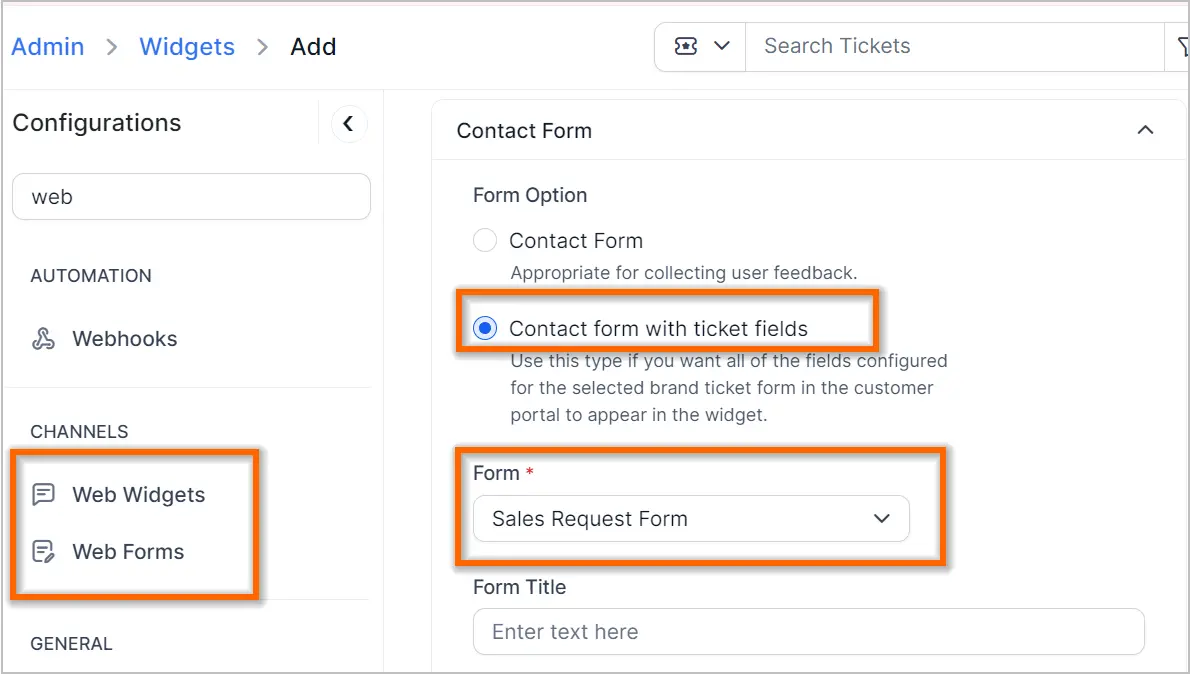This screenshot has height=674, width=1190.
Task: Click the filter icon beside Search Tickets
Action: 1182,47
